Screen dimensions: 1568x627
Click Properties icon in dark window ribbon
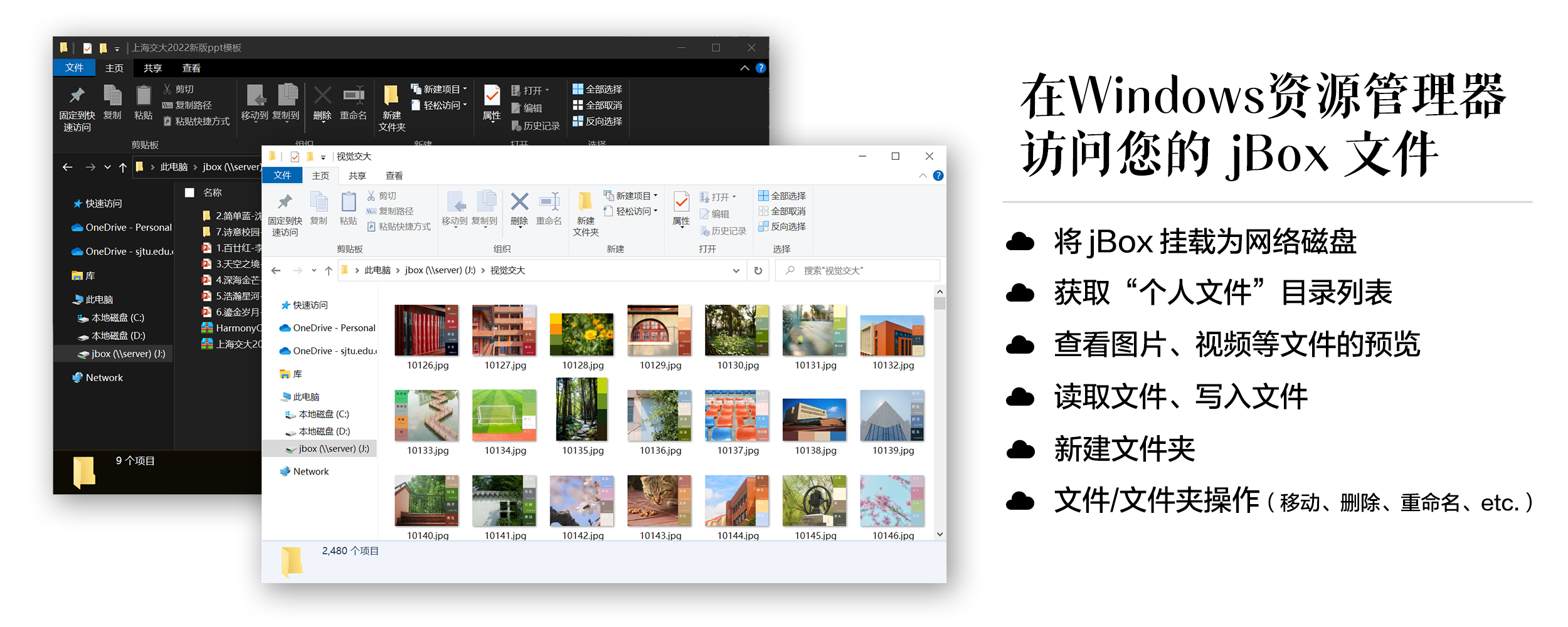point(492,102)
